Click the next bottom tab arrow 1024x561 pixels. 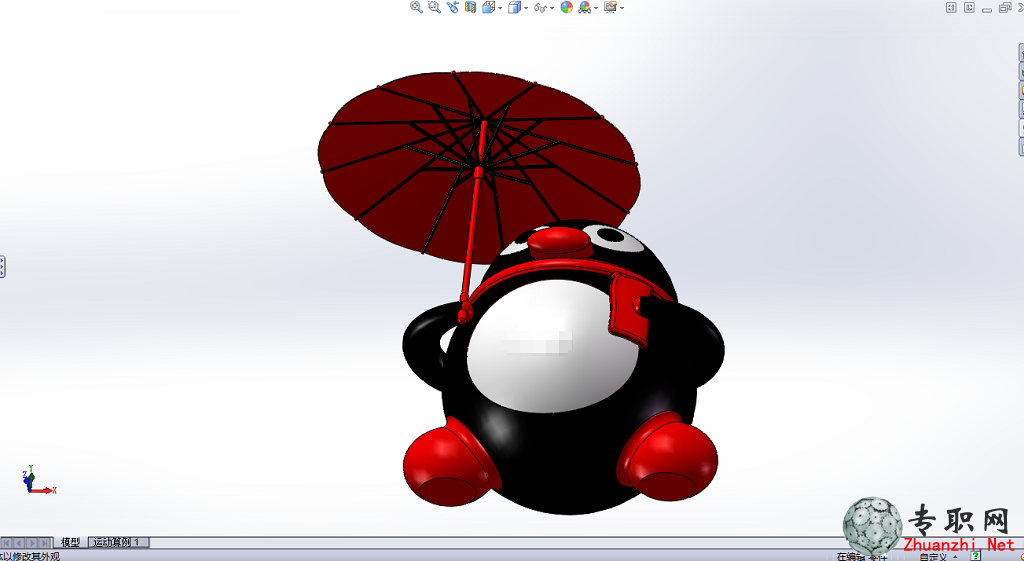32,543
